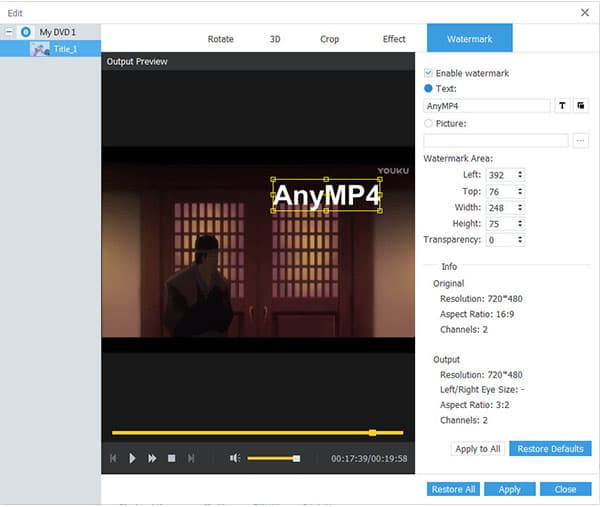The image size is (600, 507).
Task: Click the fast forward button
Action: pos(152,458)
